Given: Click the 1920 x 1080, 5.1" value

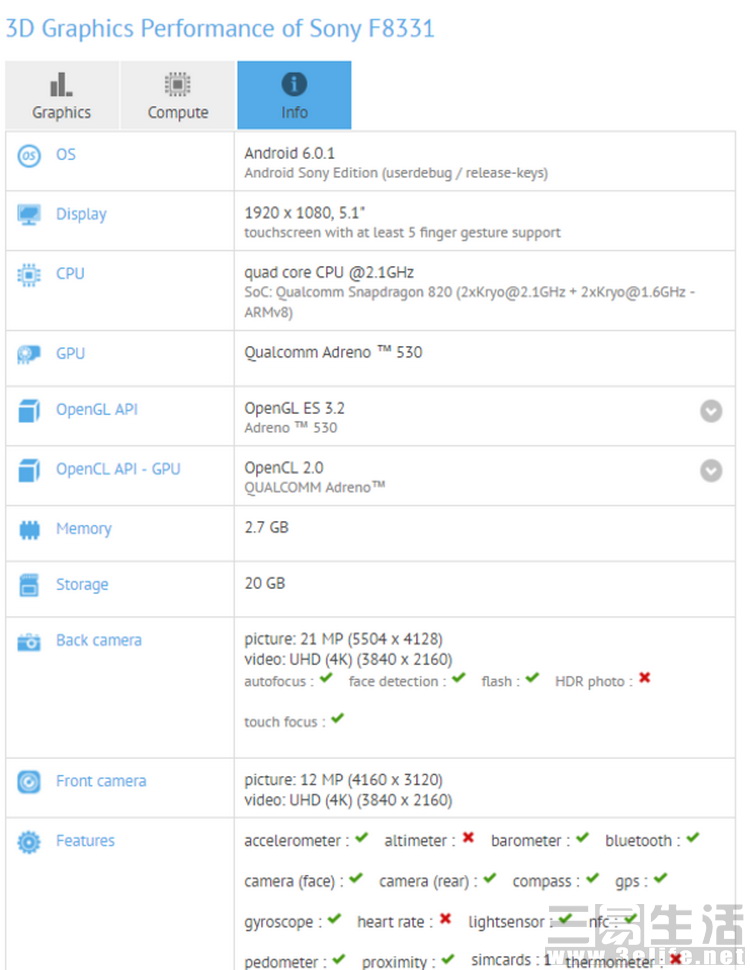Looking at the screenshot, I should pyautogui.click(x=304, y=213).
